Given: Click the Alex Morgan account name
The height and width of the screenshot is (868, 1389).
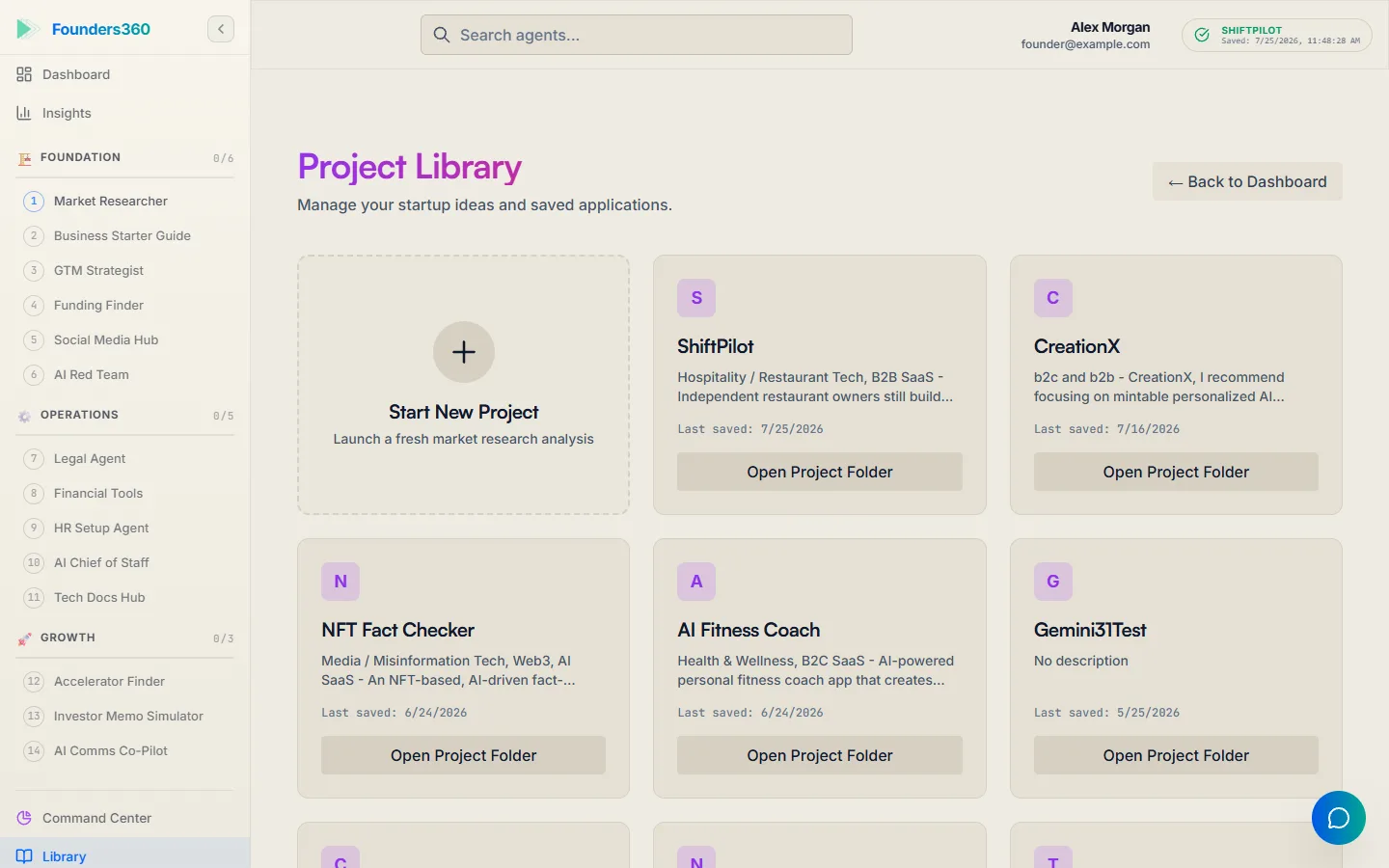Looking at the screenshot, I should pyautogui.click(x=1110, y=27).
